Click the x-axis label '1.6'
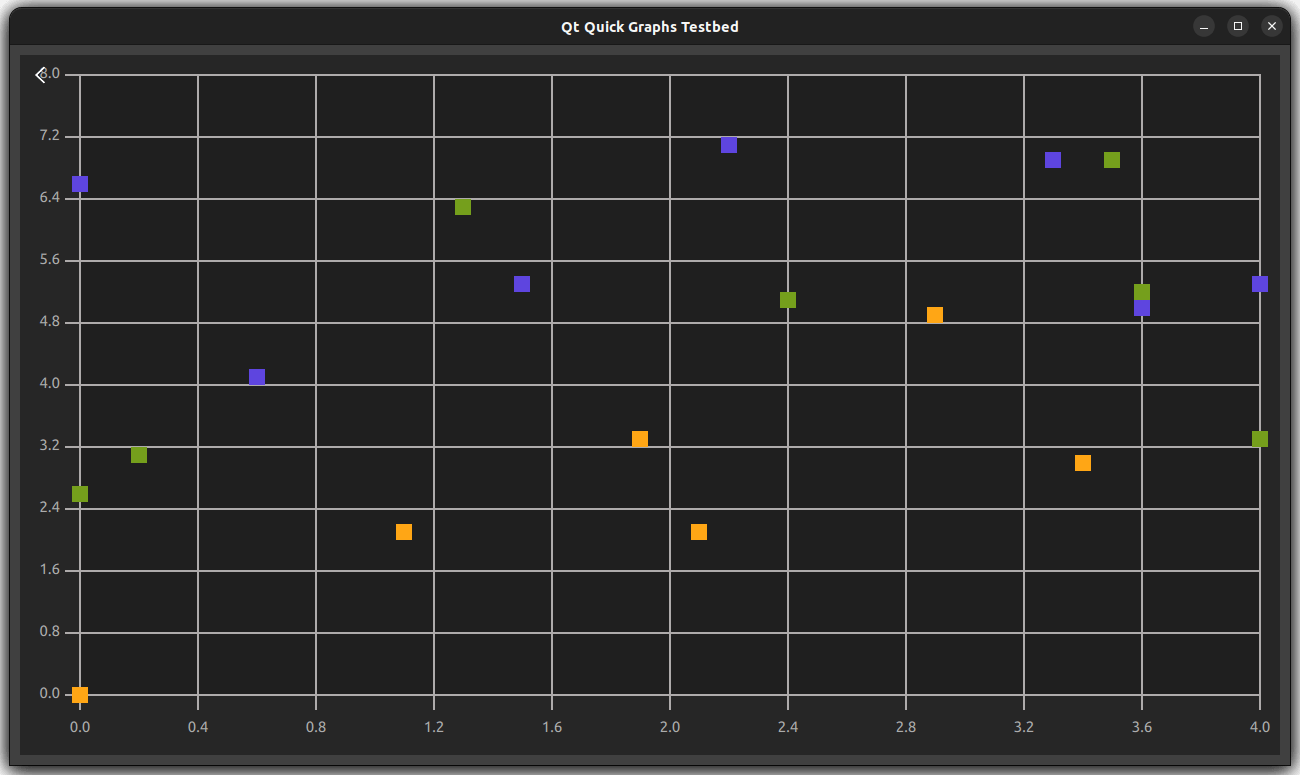 552,727
